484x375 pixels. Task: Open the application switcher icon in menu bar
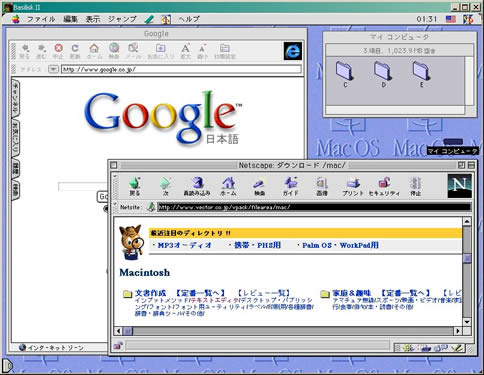(x=468, y=19)
